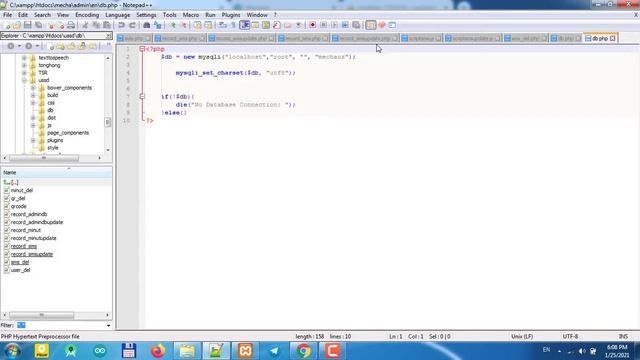Switch to the active db.php tab
This screenshot has height=360, width=640.
pyautogui.click(x=600, y=38)
